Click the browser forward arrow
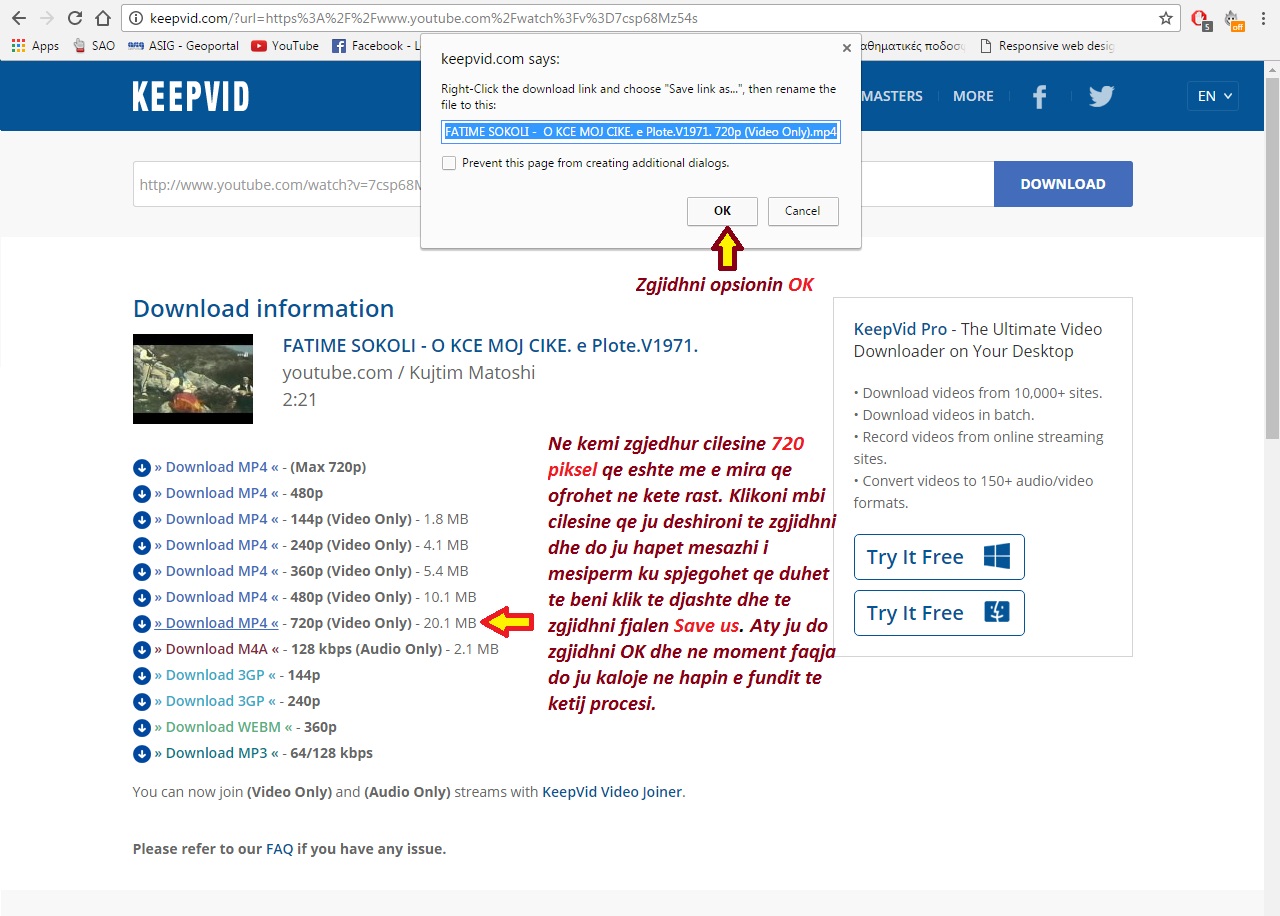Viewport: 1280px width, 916px height. [x=46, y=18]
